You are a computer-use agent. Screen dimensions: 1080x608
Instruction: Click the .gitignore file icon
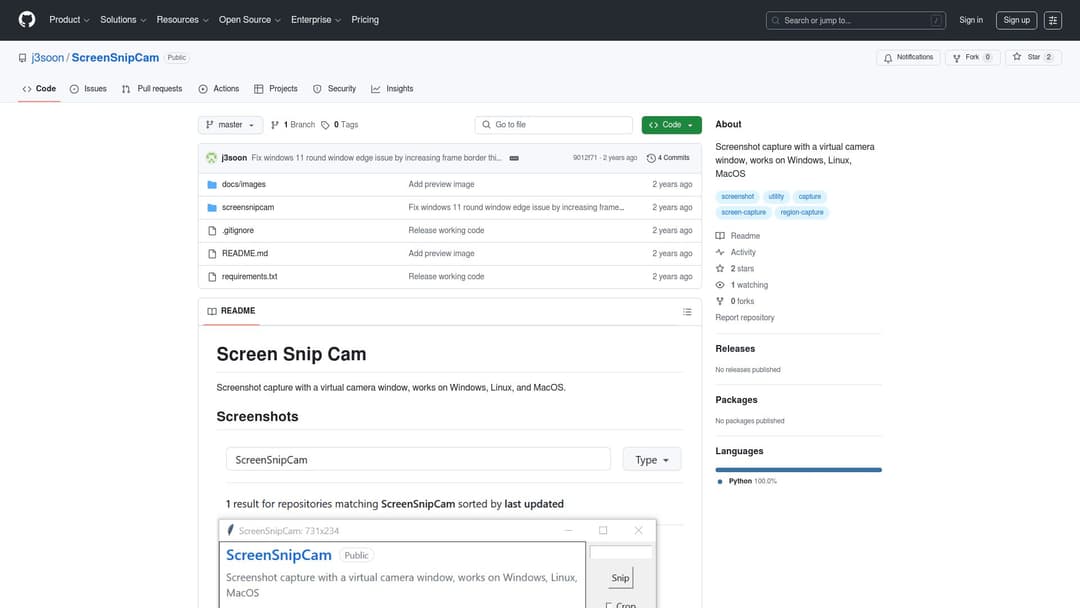212,231
